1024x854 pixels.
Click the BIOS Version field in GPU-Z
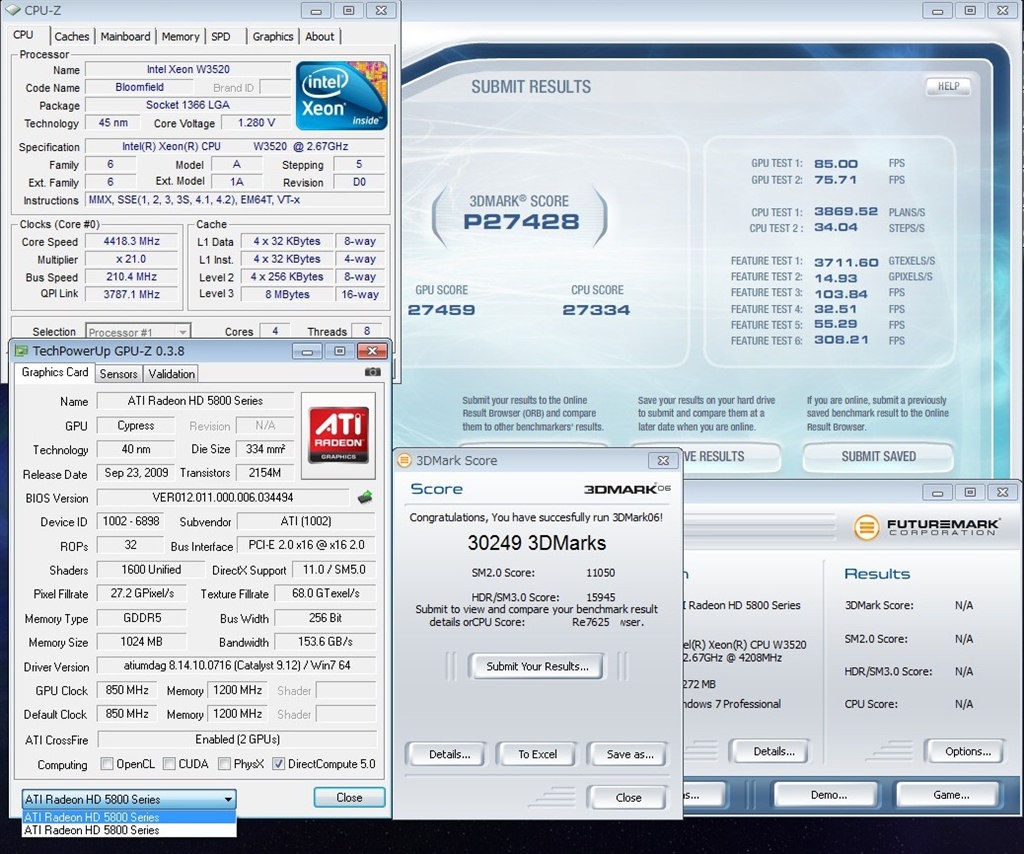[x=223, y=498]
